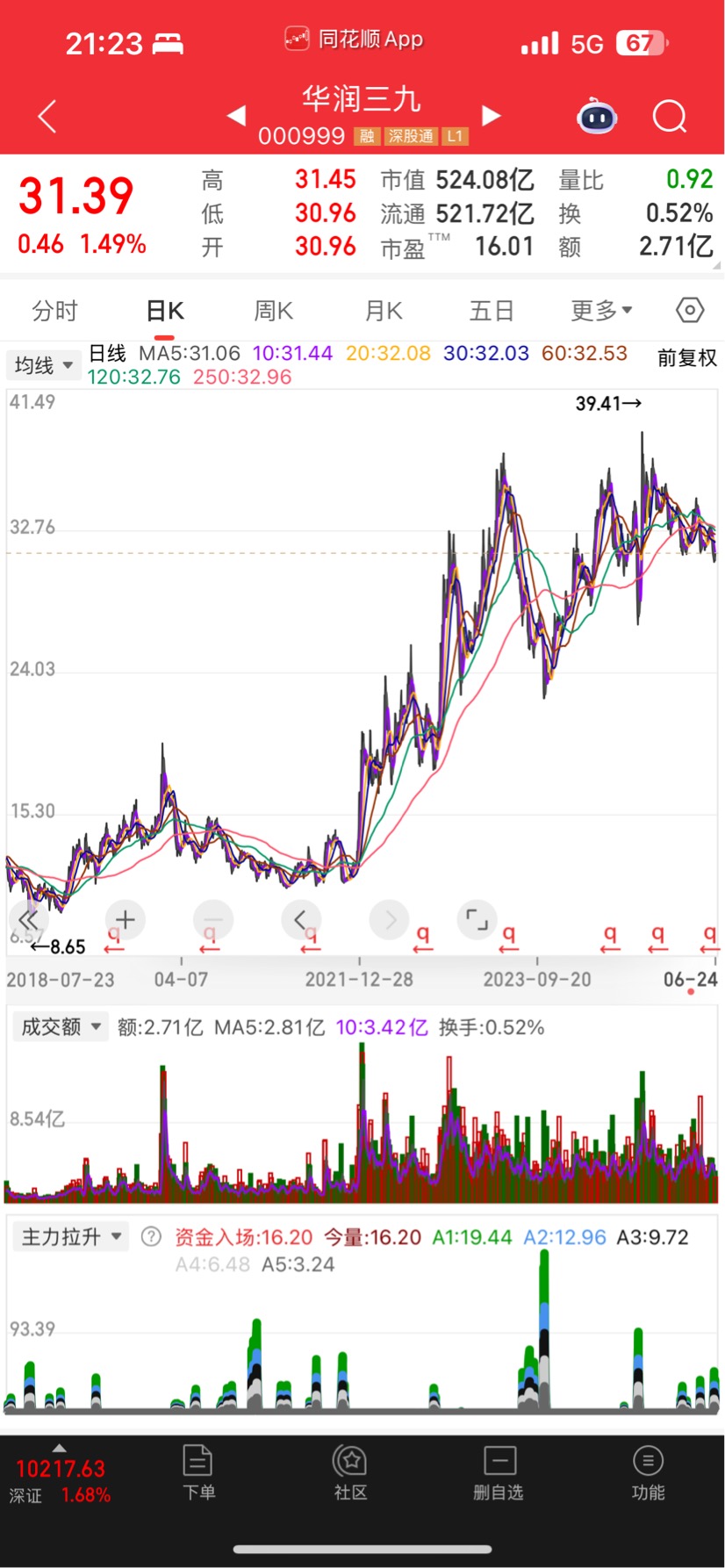Tap MA5:31.06 moving average label
725x1568 pixels.
click(x=190, y=353)
